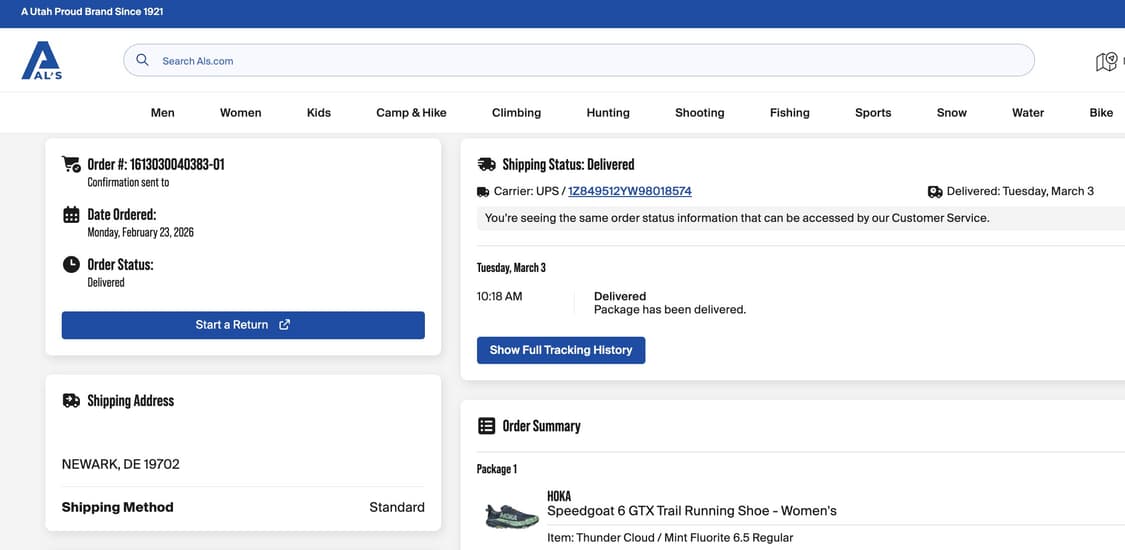Click the Search Als.com input field

click(580, 61)
